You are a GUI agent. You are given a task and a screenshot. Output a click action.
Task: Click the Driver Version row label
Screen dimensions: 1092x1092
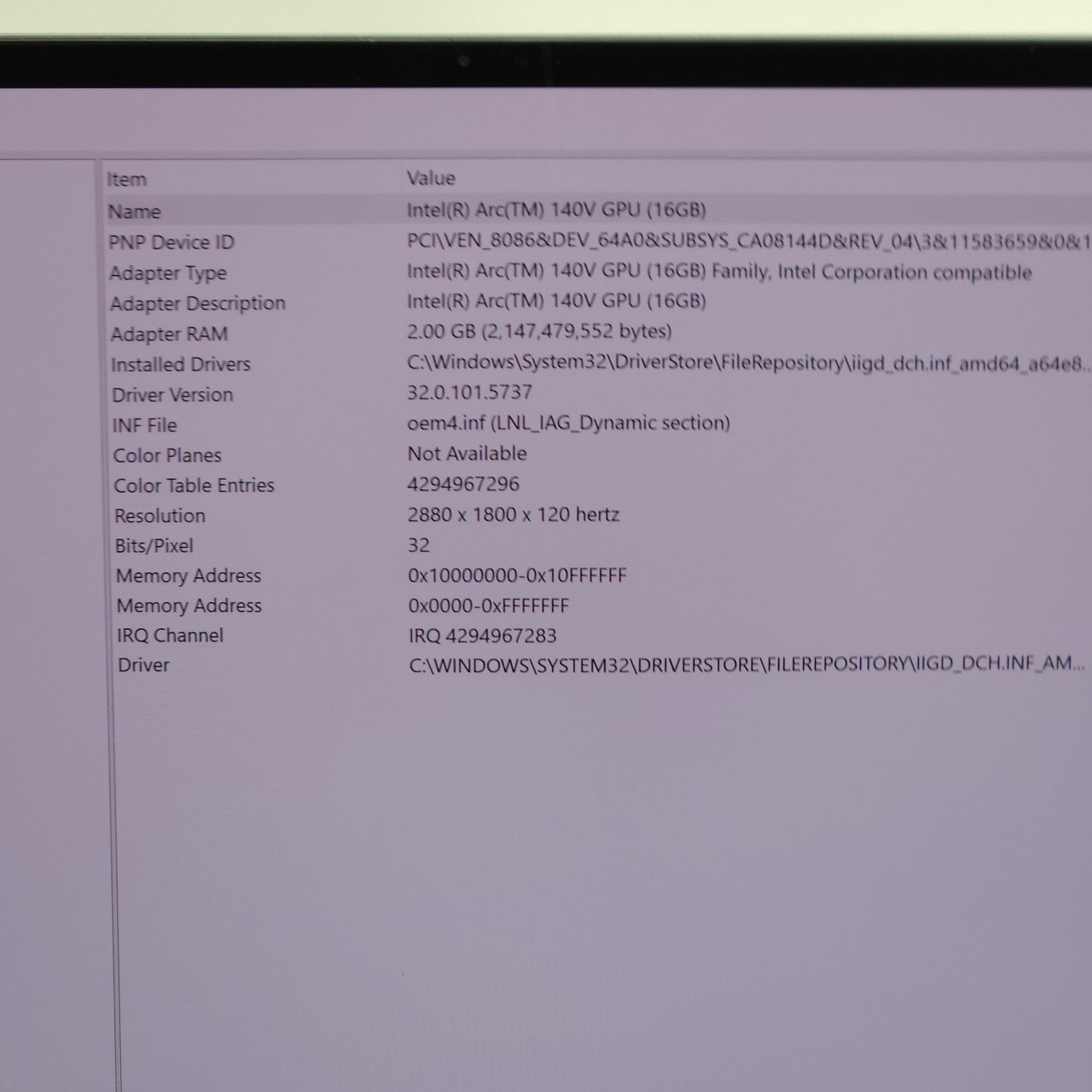[x=172, y=395]
